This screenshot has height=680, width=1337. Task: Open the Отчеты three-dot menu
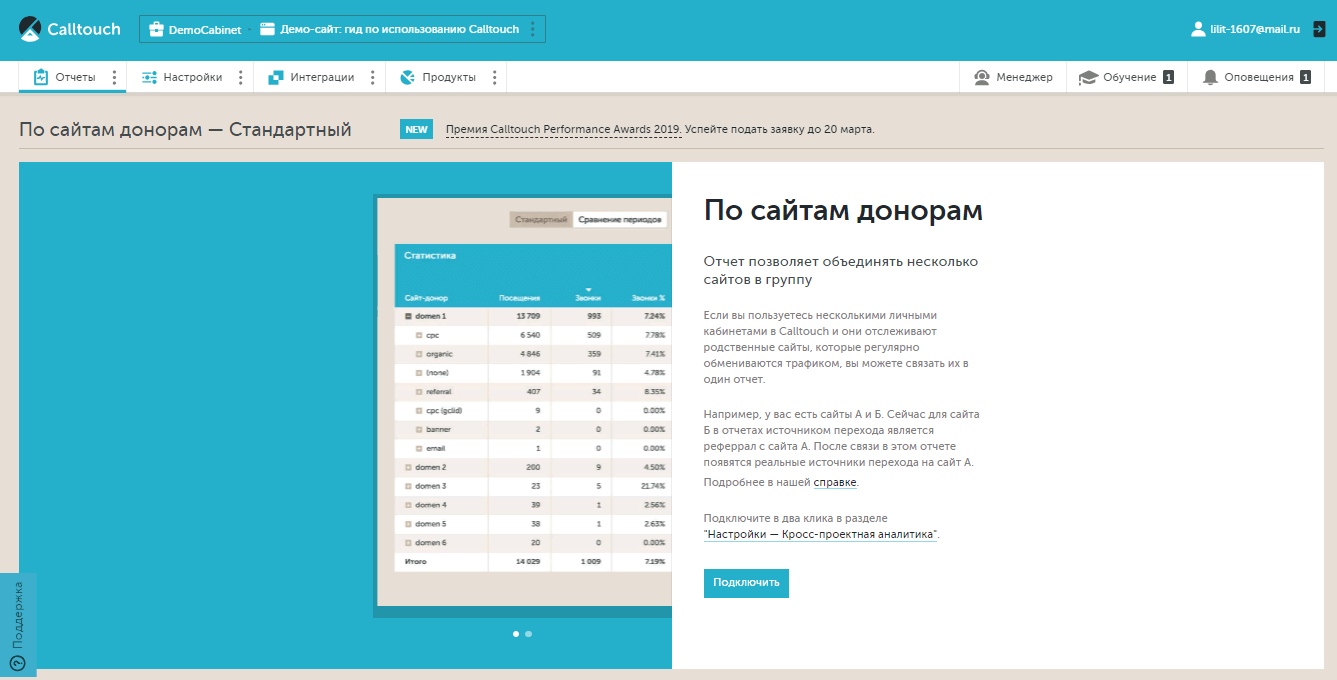click(x=114, y=77)
